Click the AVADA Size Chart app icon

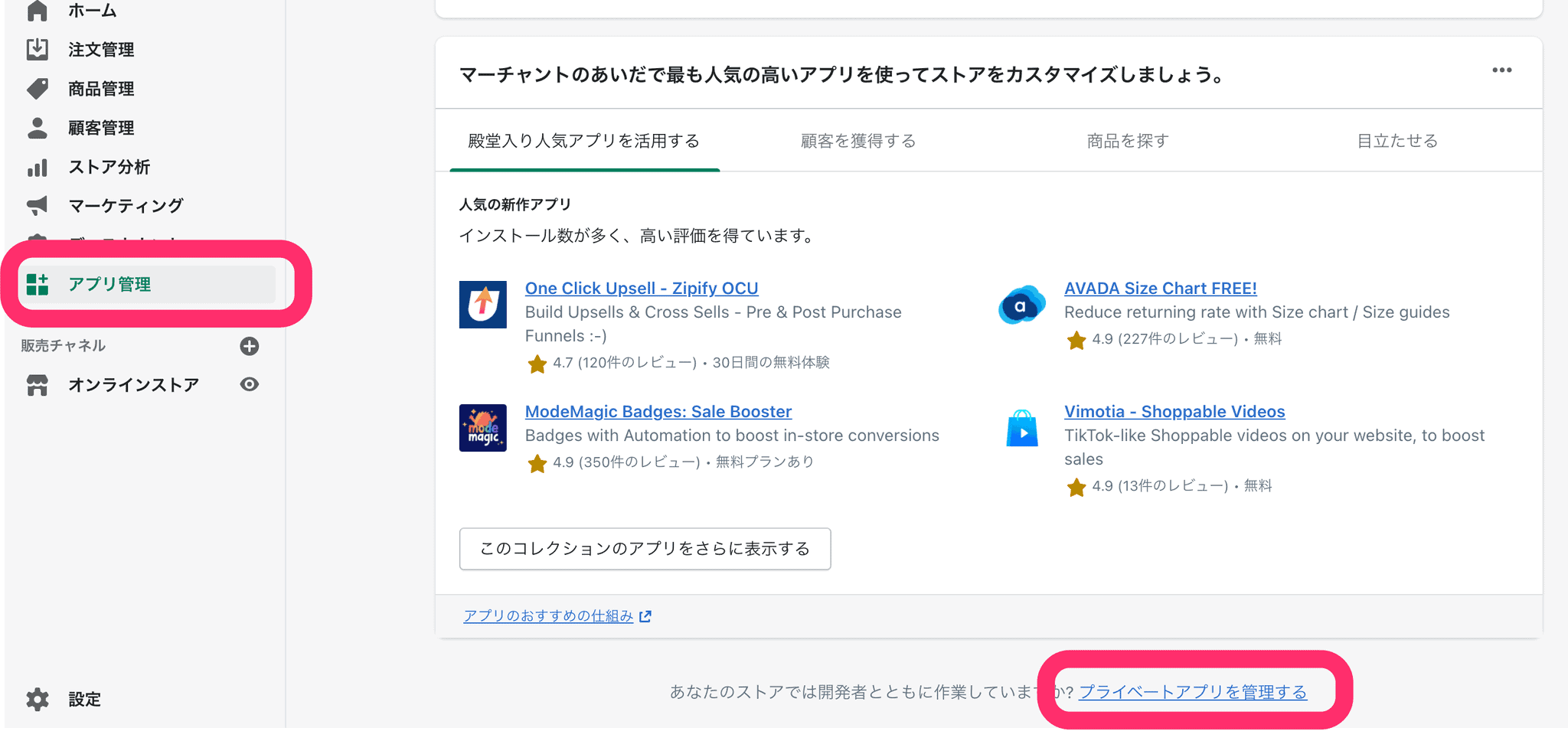point(1022,305)
